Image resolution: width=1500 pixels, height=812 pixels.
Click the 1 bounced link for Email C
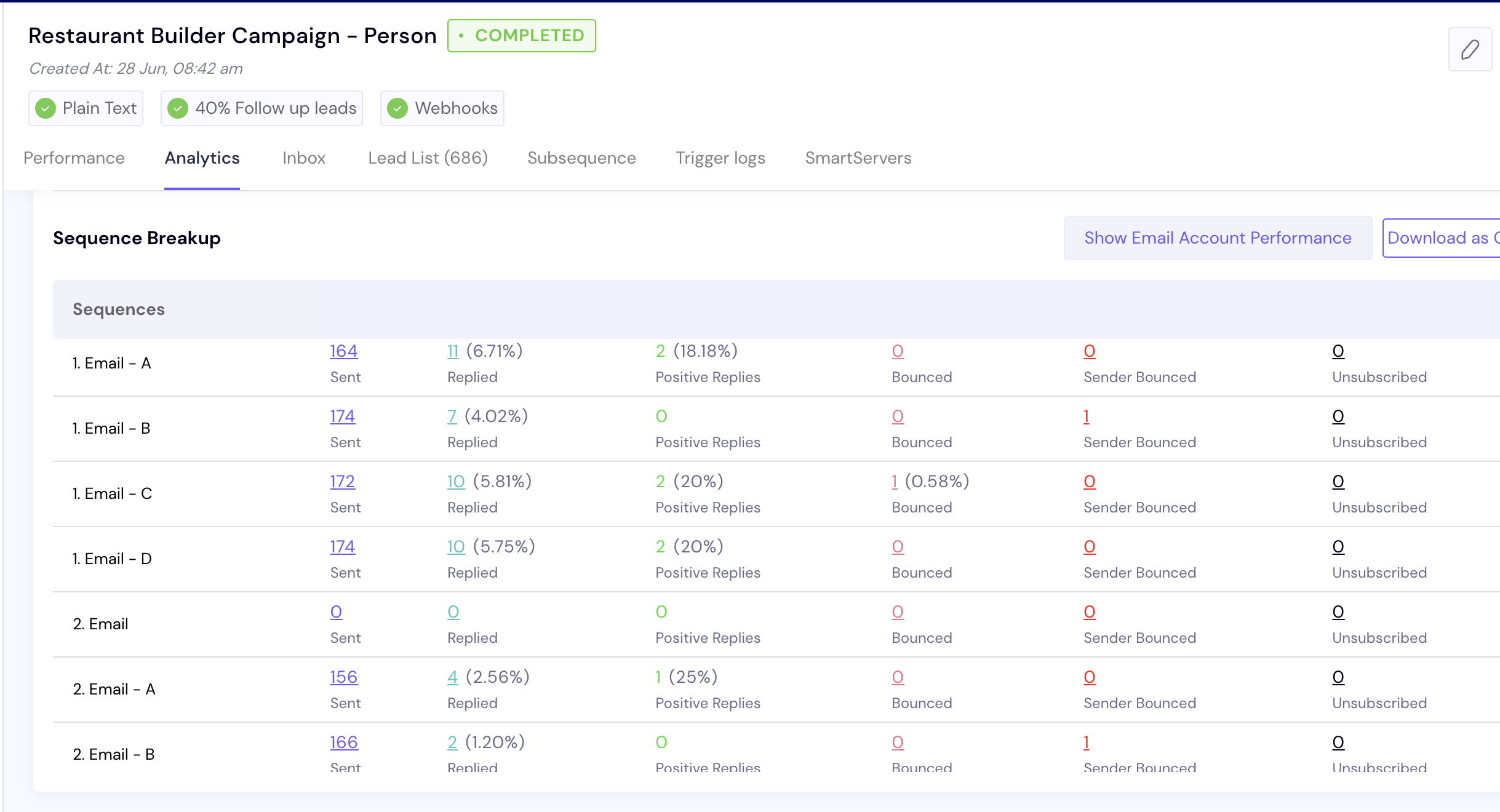pyautogui.click(x=894, y=482)
